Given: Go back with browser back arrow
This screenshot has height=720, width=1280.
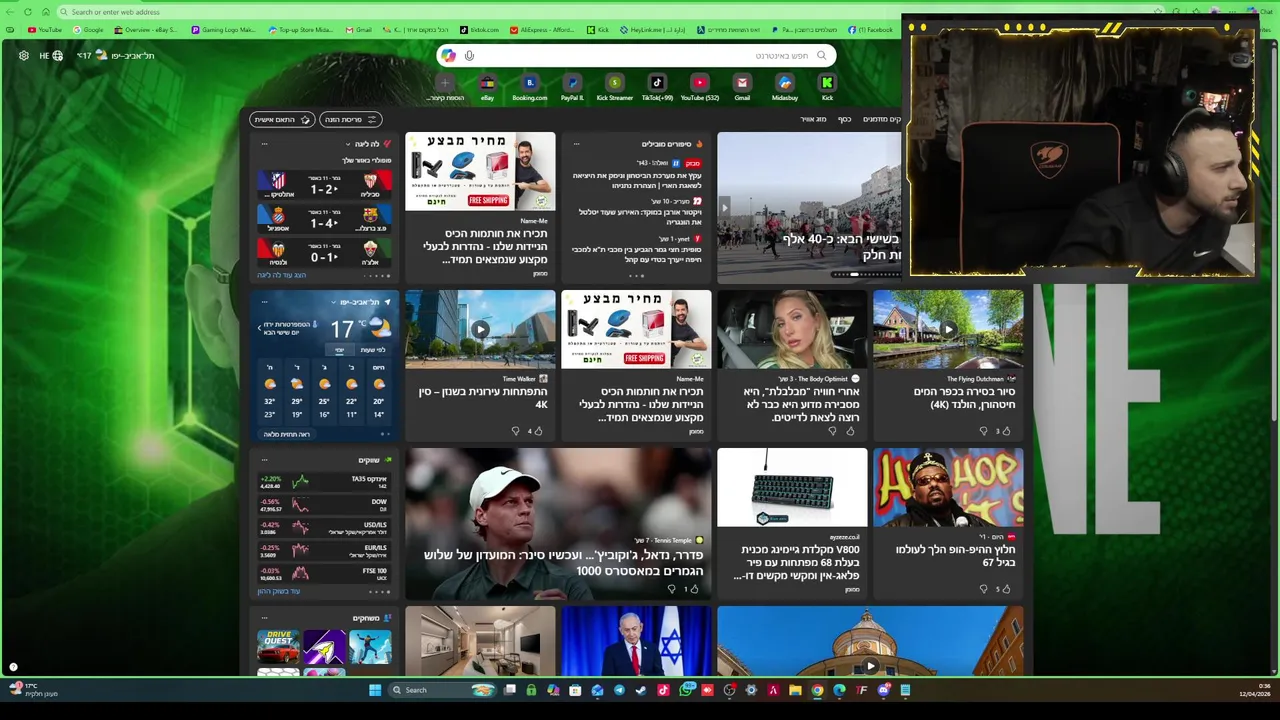Looking at the screenshot, I should (x=10, y=12).
